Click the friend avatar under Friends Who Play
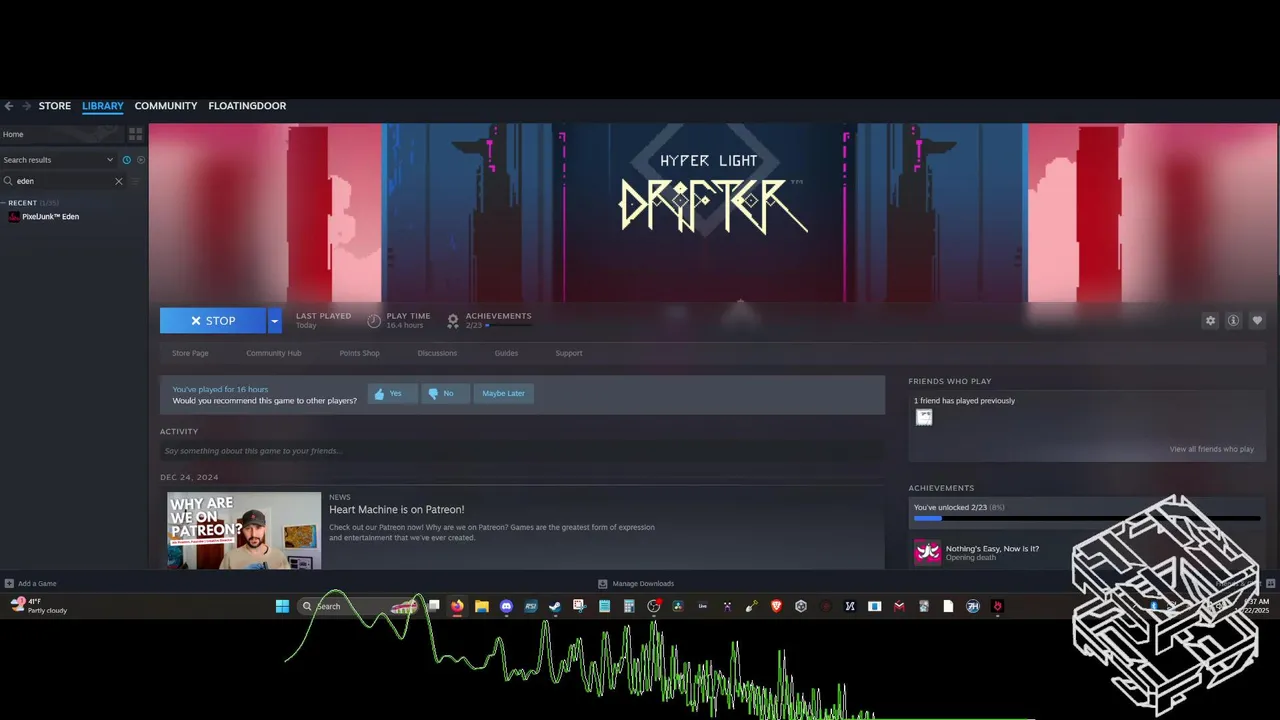The image size is (1280, 720). point(924,417)
